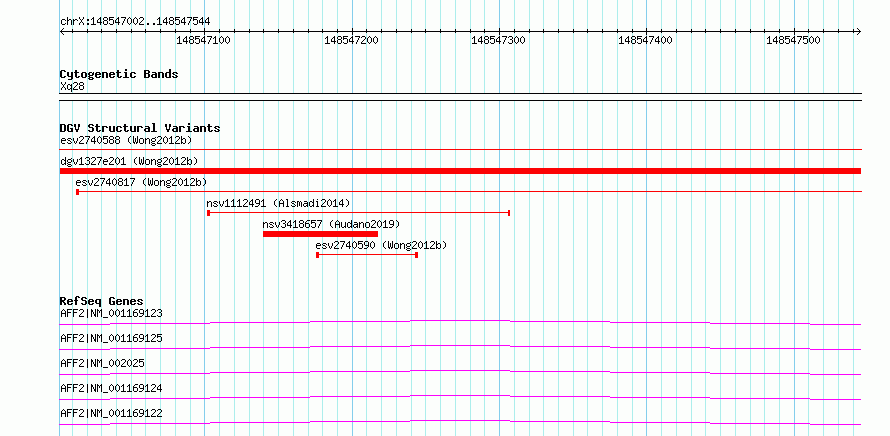Click the 148547300 ruler position label

click(x=498, y=40)
